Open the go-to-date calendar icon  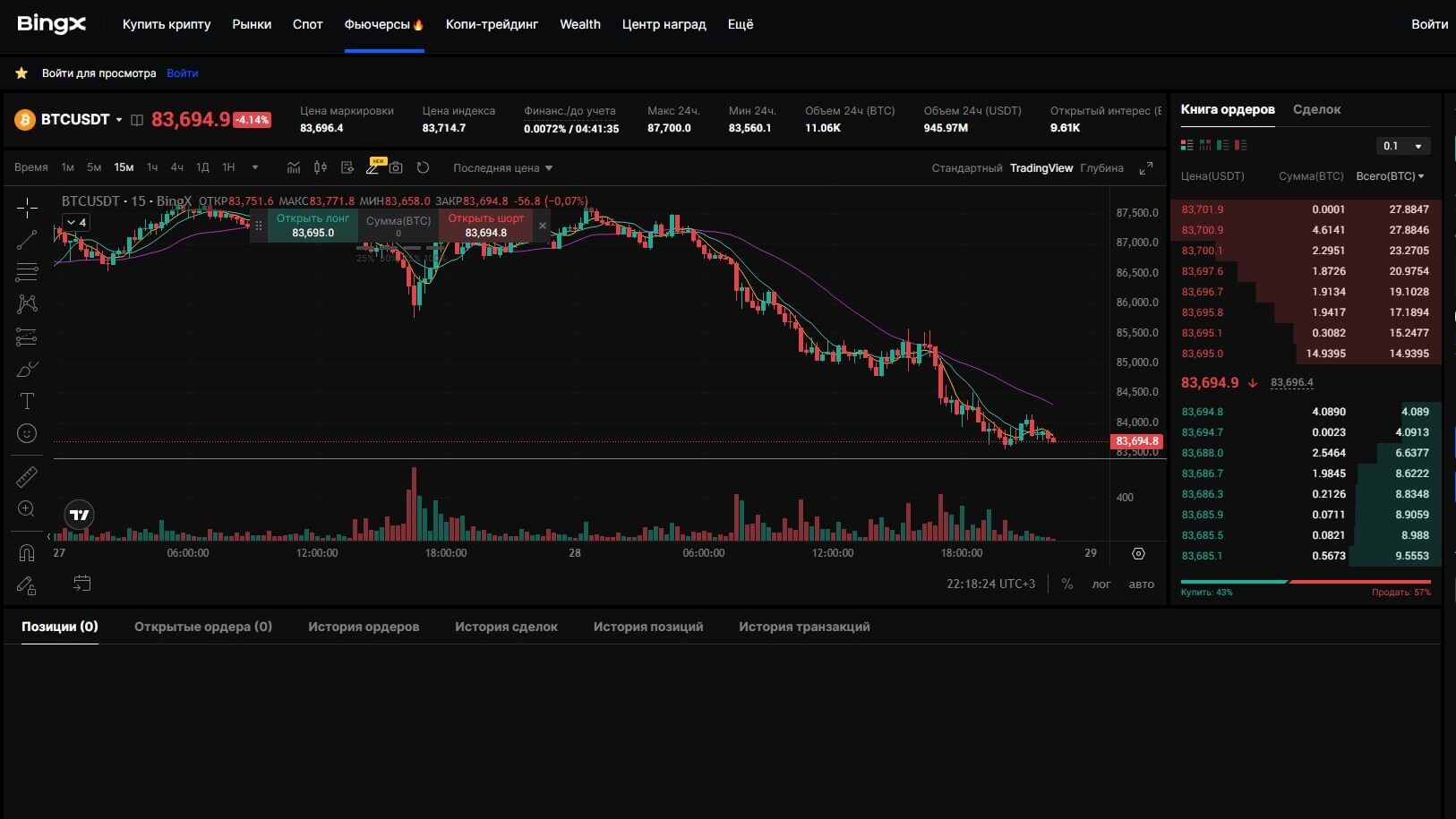tap(81, 584)
